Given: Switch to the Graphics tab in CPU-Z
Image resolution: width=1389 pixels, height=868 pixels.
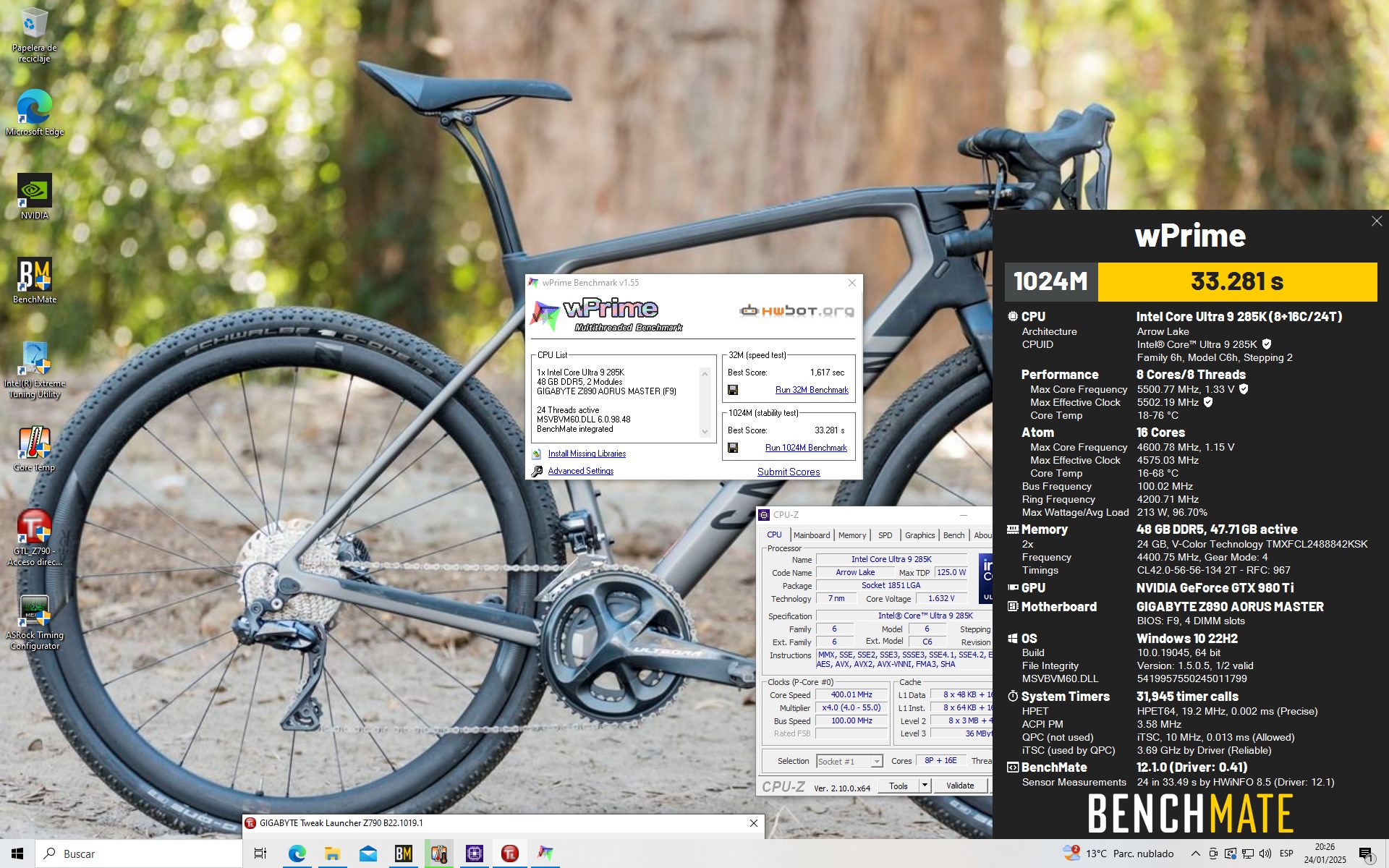Looking at the screenshot, I should coord(919,535).
